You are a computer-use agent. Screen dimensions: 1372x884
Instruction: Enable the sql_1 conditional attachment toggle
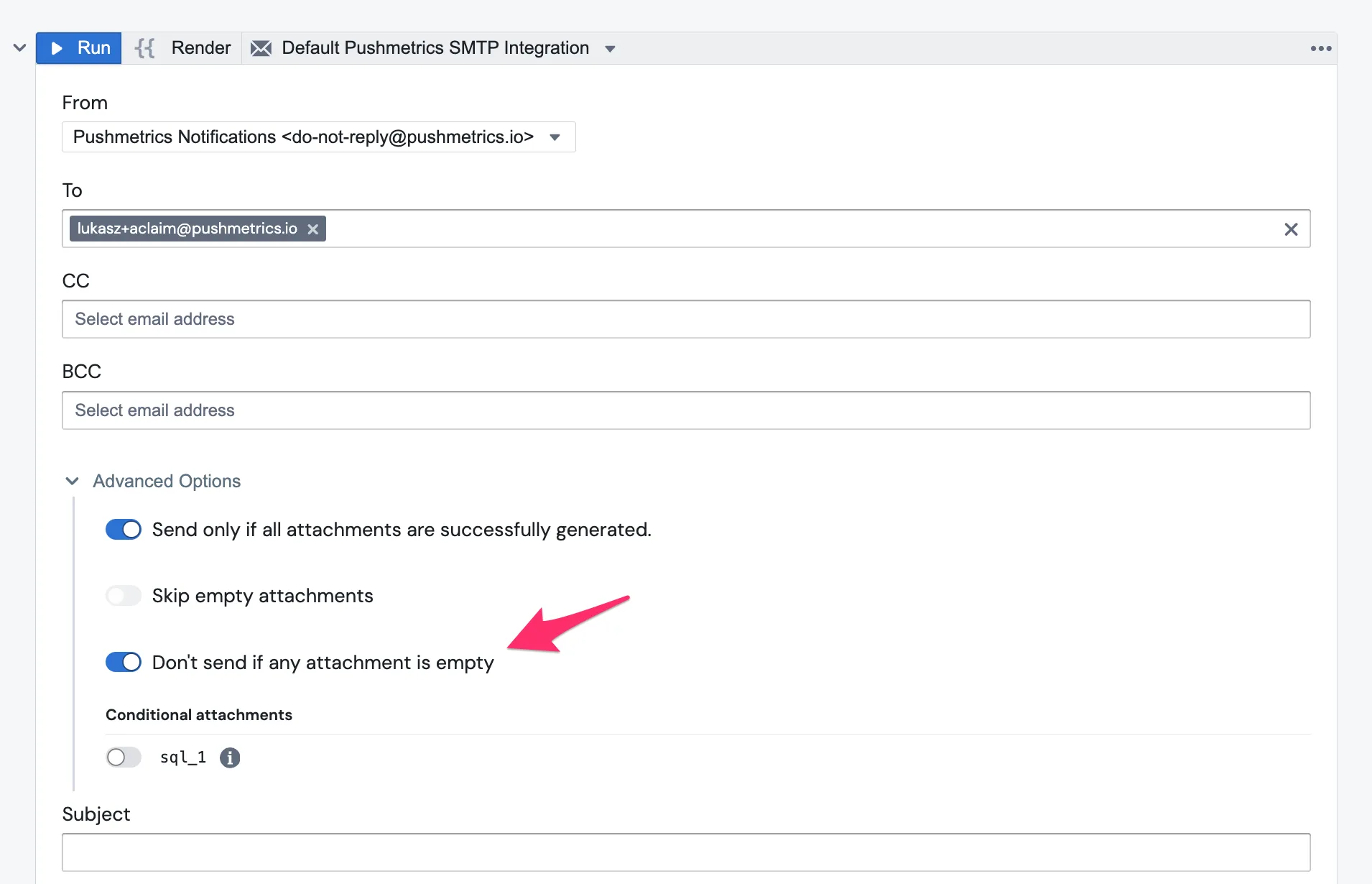click(x=124, y=757)
